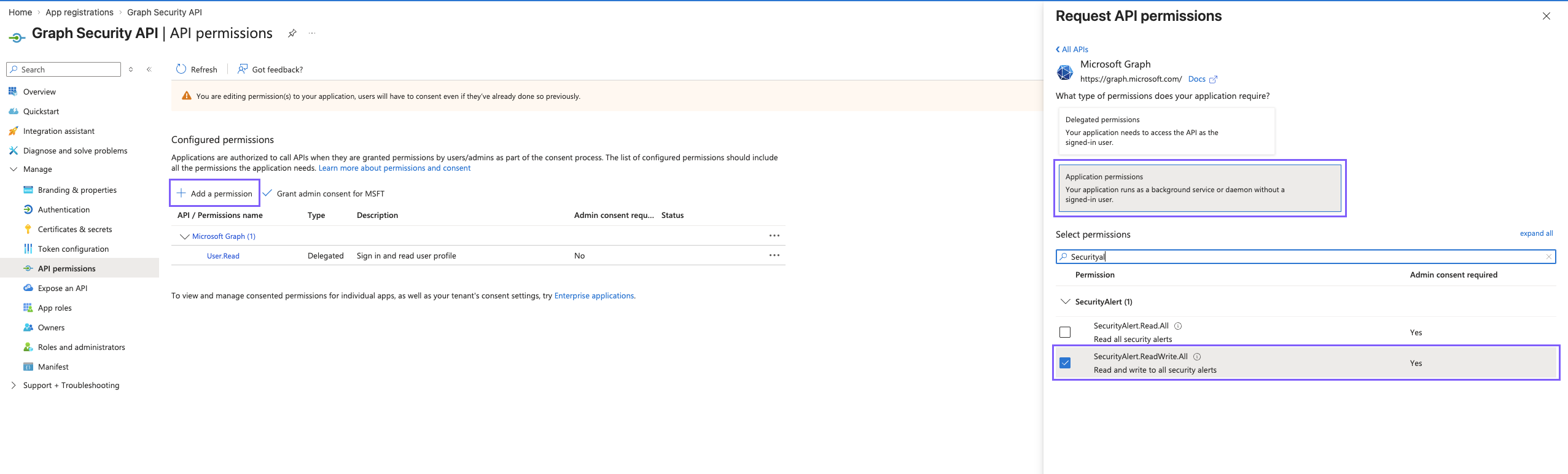Screen dimensions: 1568x474
Task: Open ellipsis menu for User.Read row
Action: pyautogui.click(x=774, y=255)
